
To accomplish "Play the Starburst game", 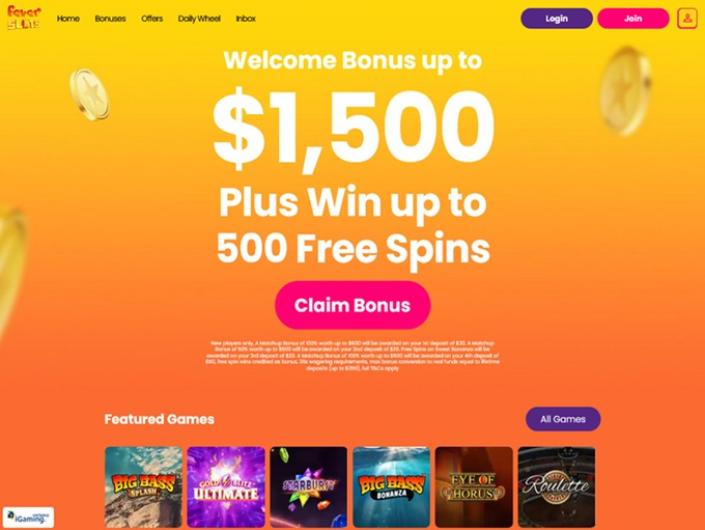I will pos(308,487).
